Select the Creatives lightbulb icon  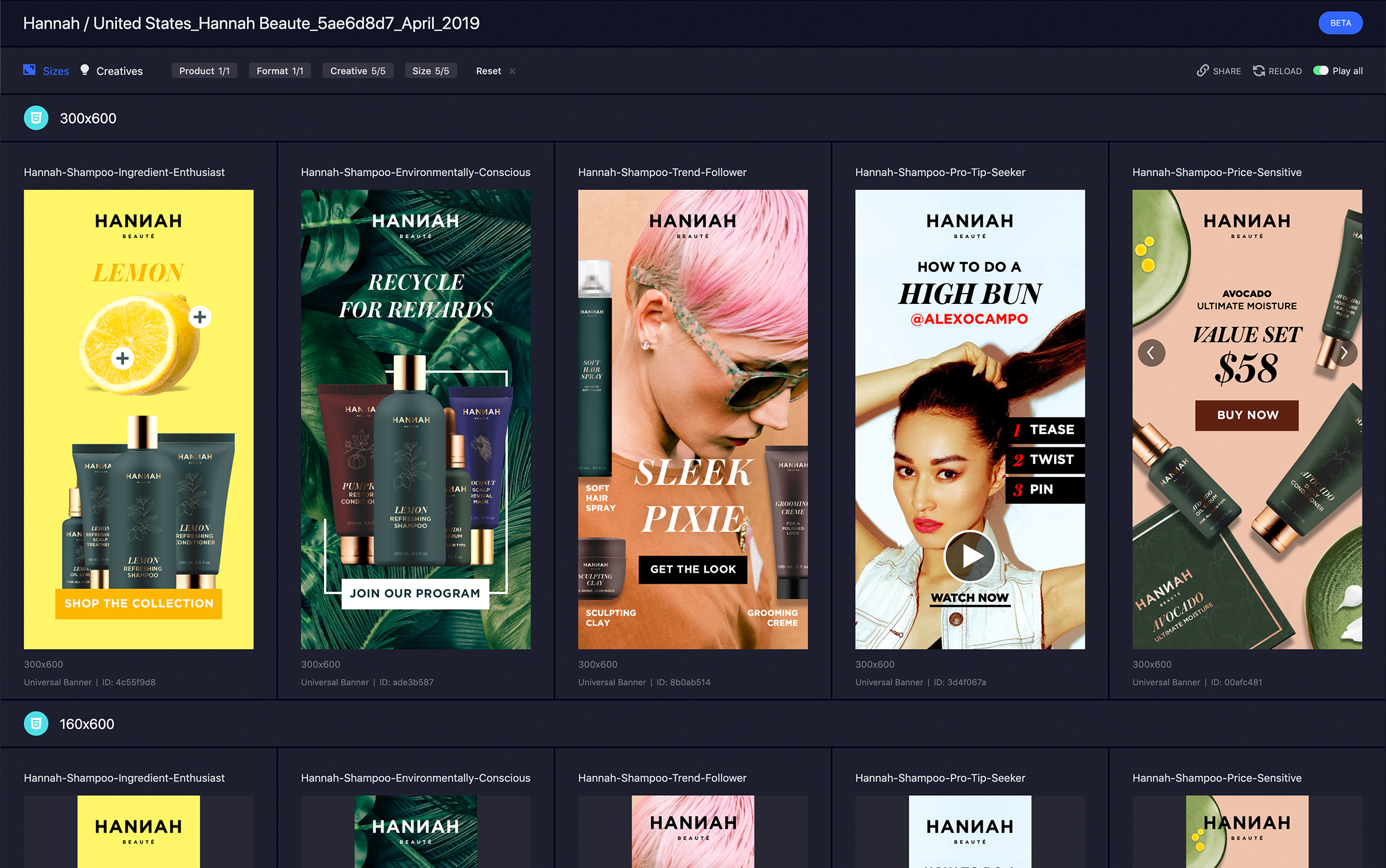[84, 70]
